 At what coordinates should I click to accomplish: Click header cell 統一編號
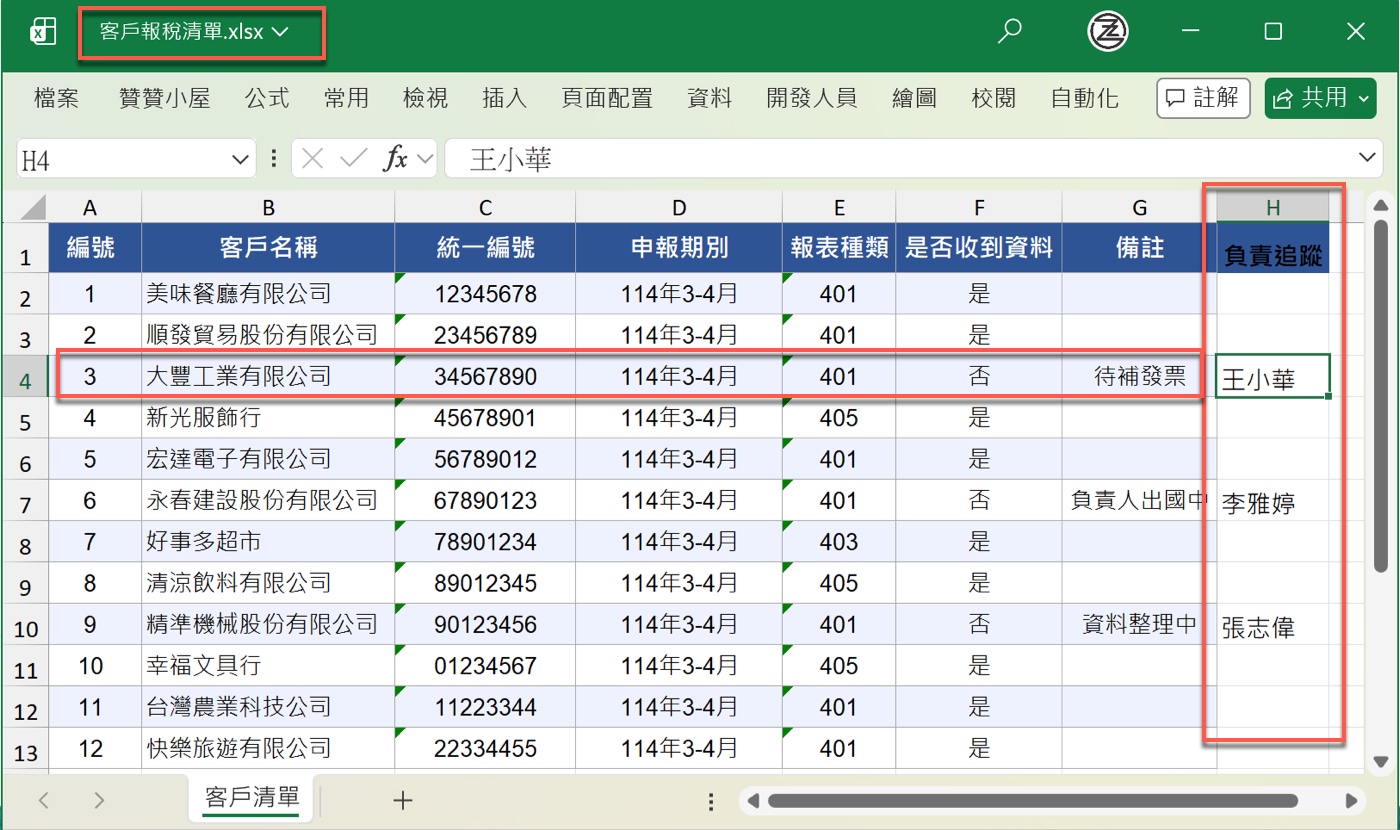click(485, 248)
